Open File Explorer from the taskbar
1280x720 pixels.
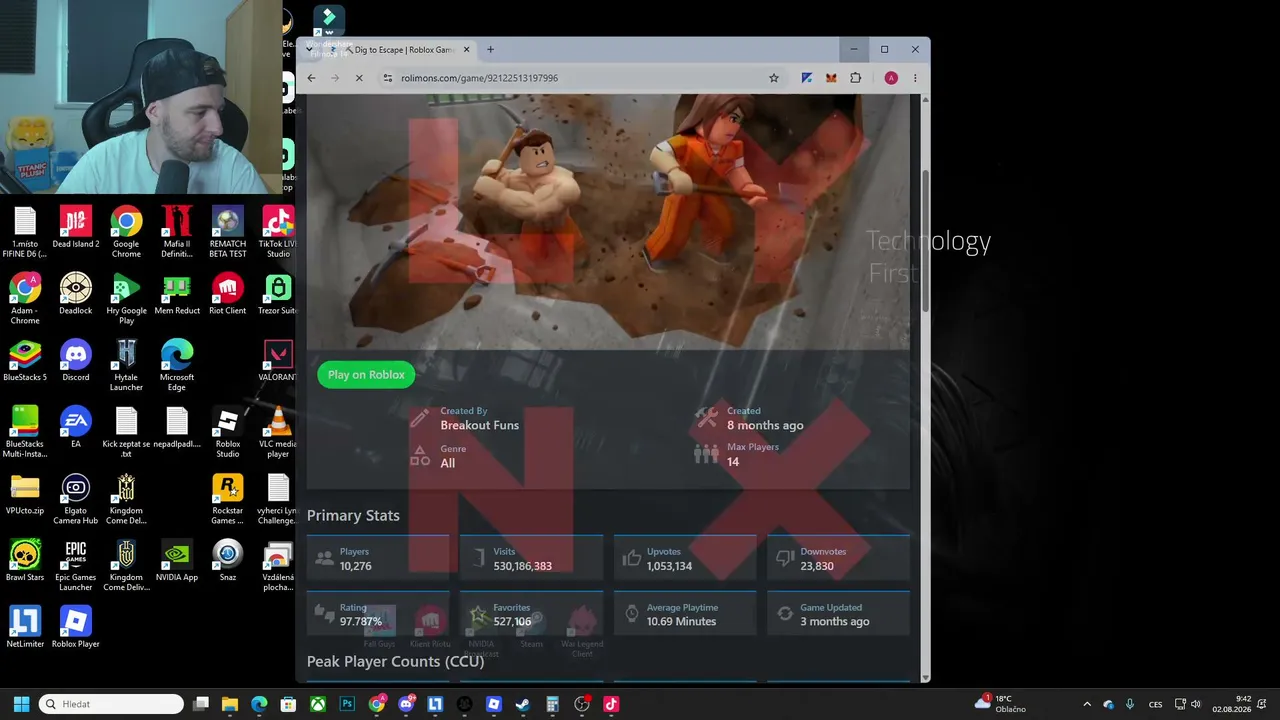click(229, 704)
